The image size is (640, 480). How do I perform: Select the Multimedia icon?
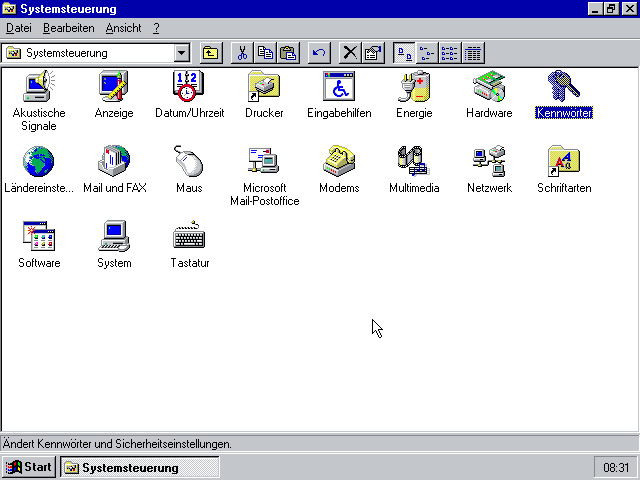point(414,161)
